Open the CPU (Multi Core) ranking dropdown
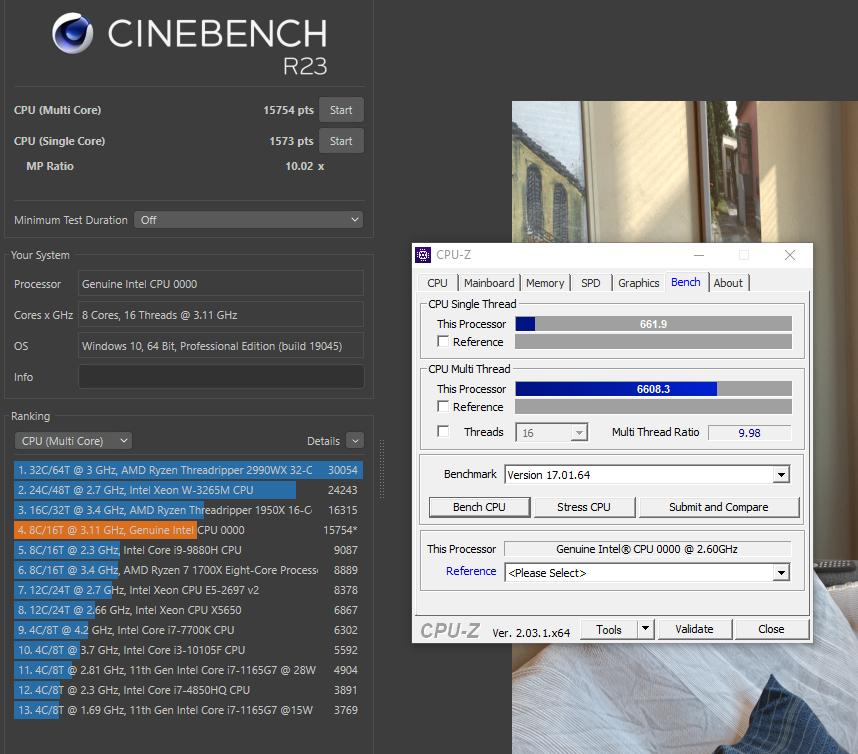 (73, 441)
